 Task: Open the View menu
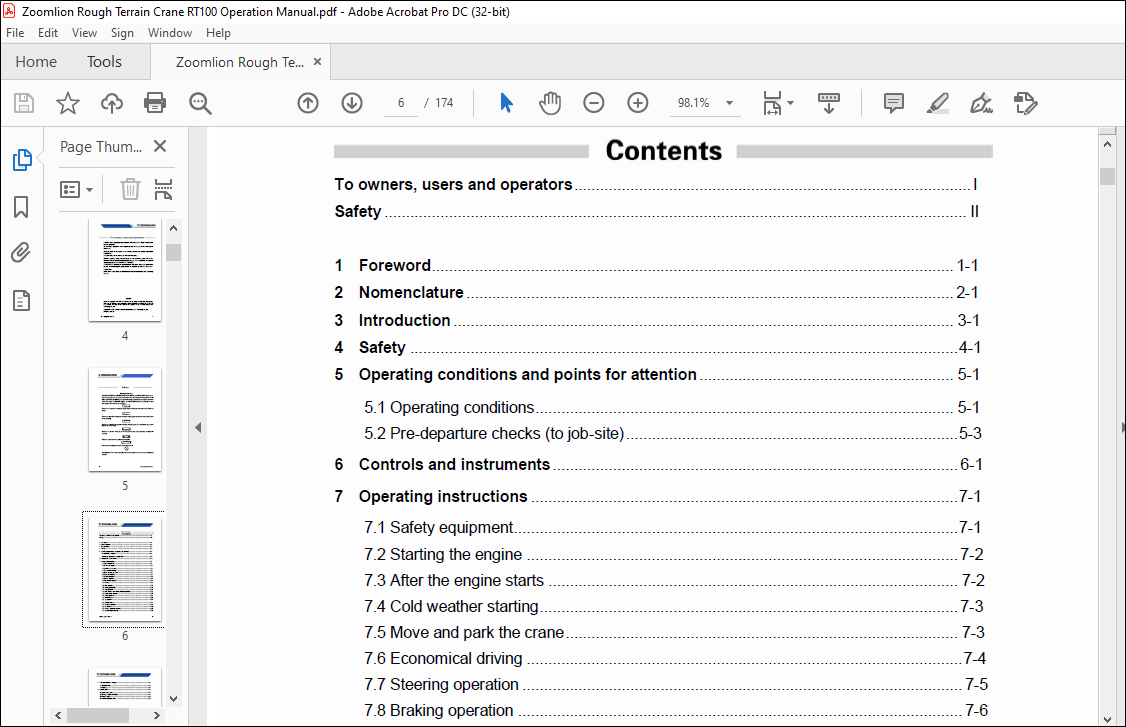tap(84, 33)
